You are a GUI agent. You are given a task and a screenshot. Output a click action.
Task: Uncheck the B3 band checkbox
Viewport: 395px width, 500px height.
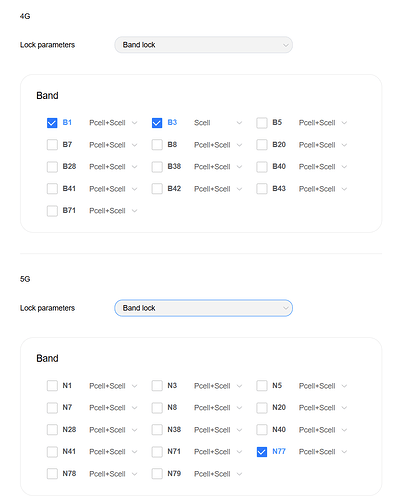(x=157, y=123)
